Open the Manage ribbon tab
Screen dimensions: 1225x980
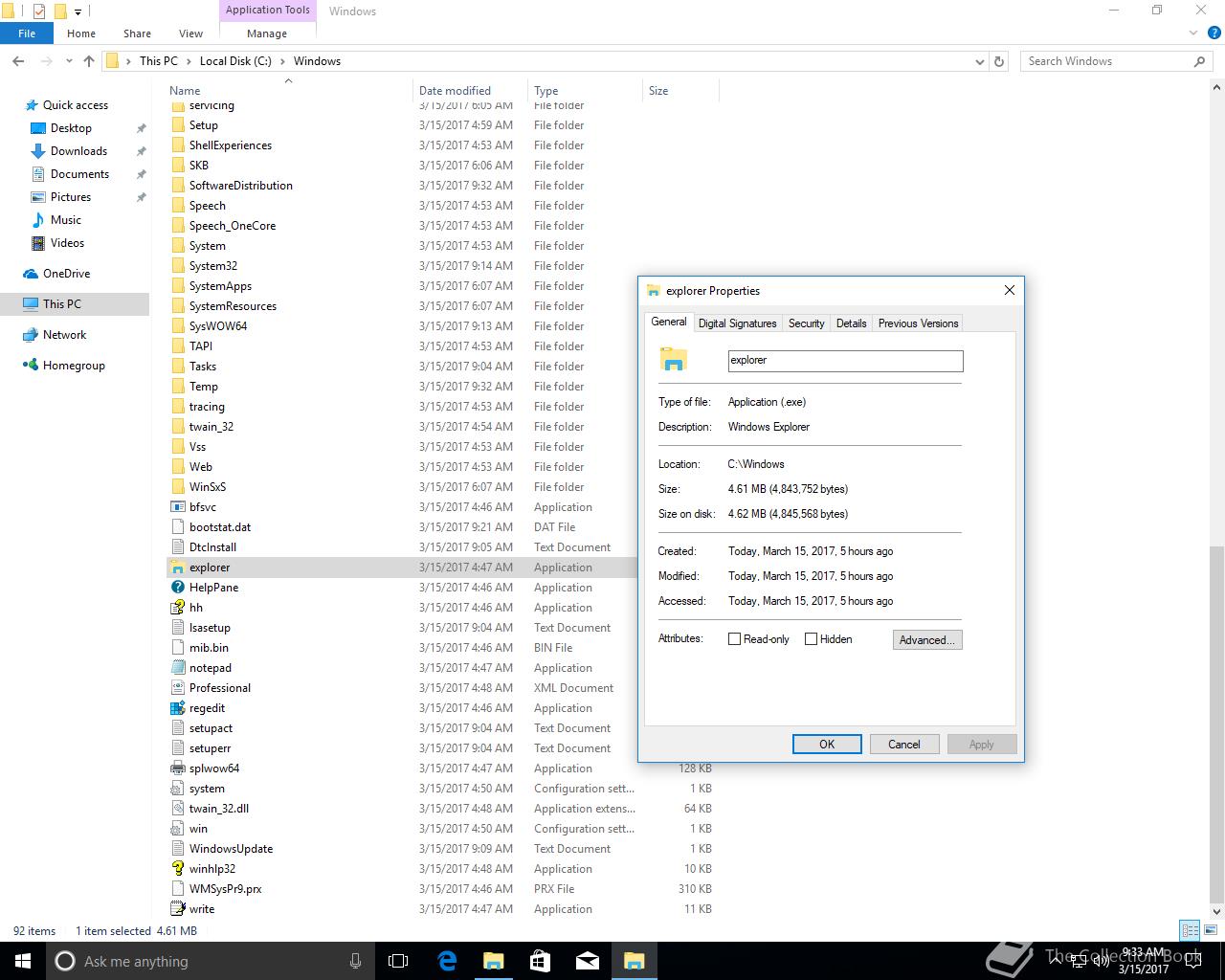pos(267,33)
